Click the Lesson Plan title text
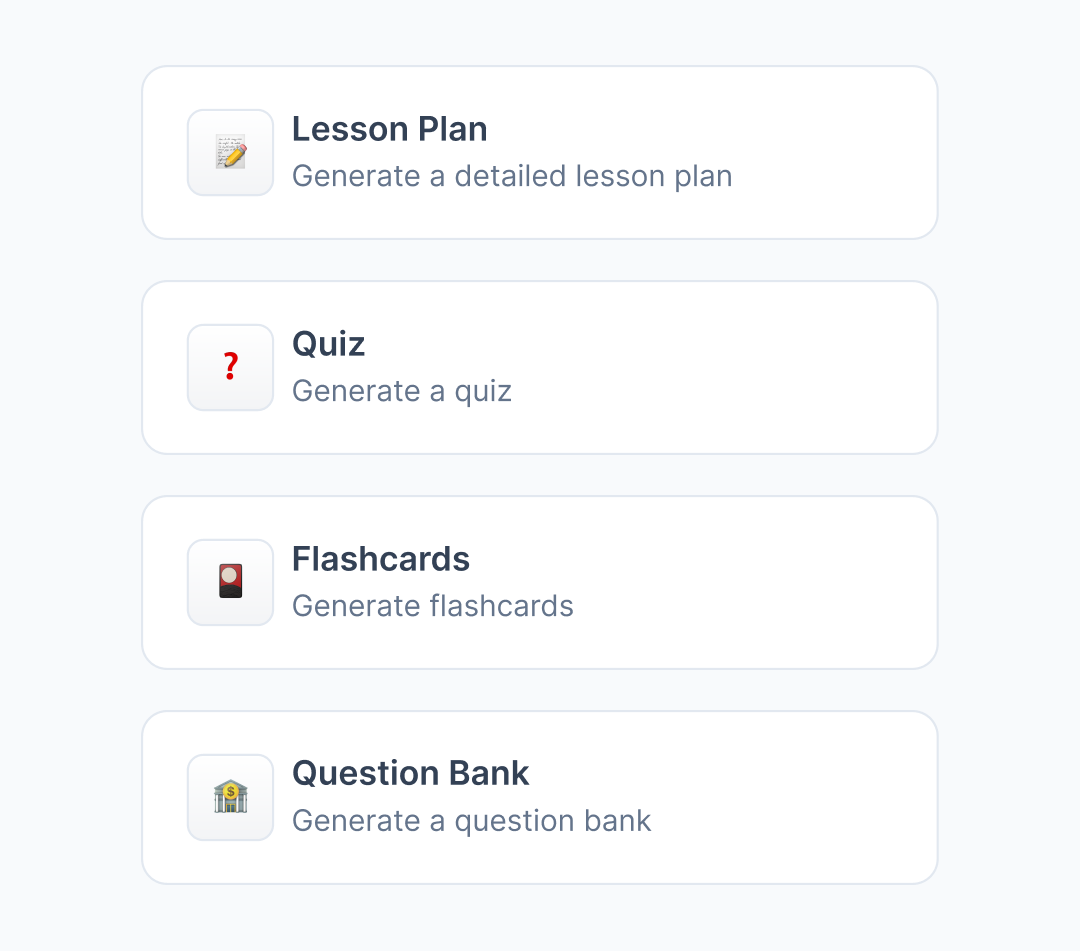This screenshot has height=951, width=1080. click(x=389, y=129)
